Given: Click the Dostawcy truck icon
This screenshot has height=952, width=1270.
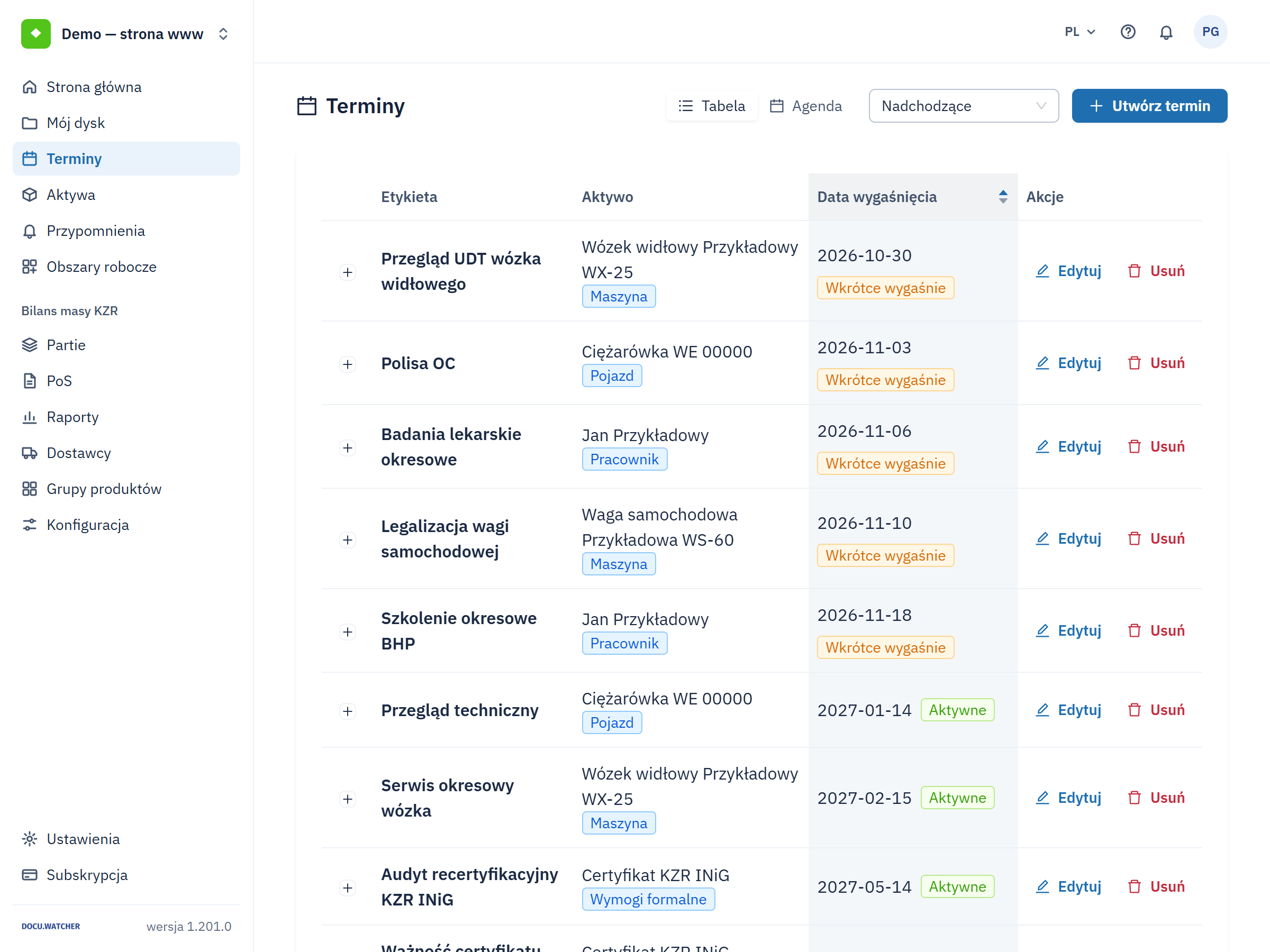Looking at the screenshot, I should point(29,453).
